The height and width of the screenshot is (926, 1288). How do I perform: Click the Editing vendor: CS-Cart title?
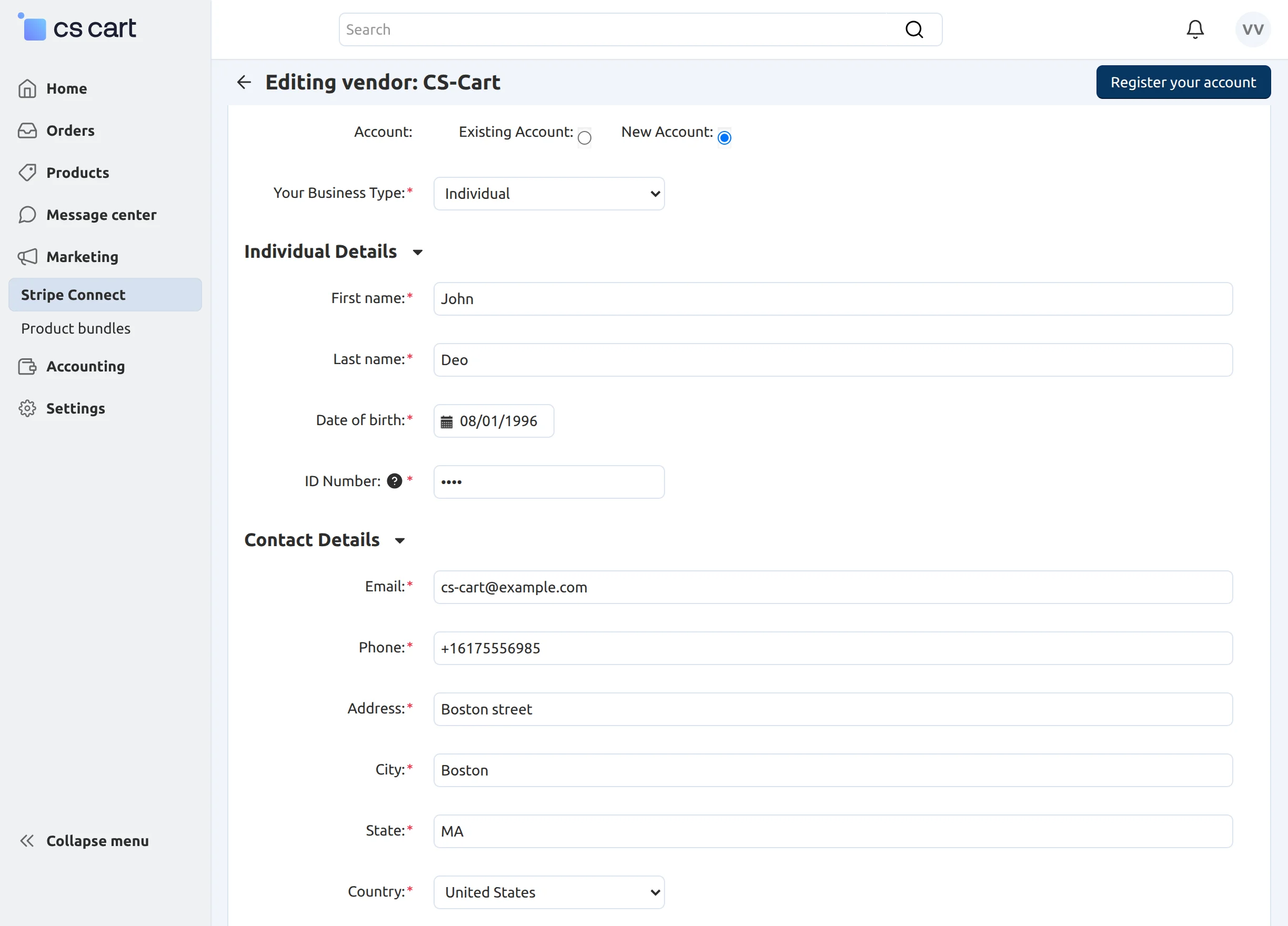point(383,82)
